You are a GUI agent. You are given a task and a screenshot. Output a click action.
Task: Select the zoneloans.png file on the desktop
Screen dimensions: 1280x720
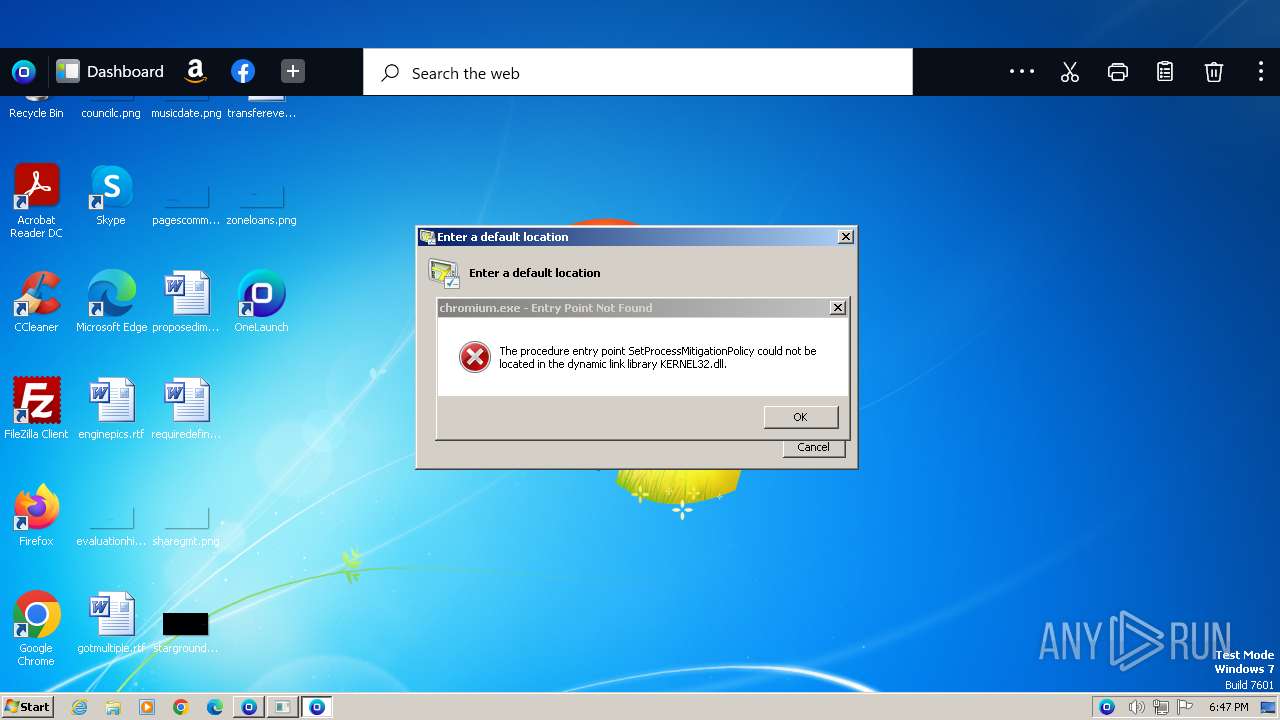pyautogui.click(x=261, y=205)
